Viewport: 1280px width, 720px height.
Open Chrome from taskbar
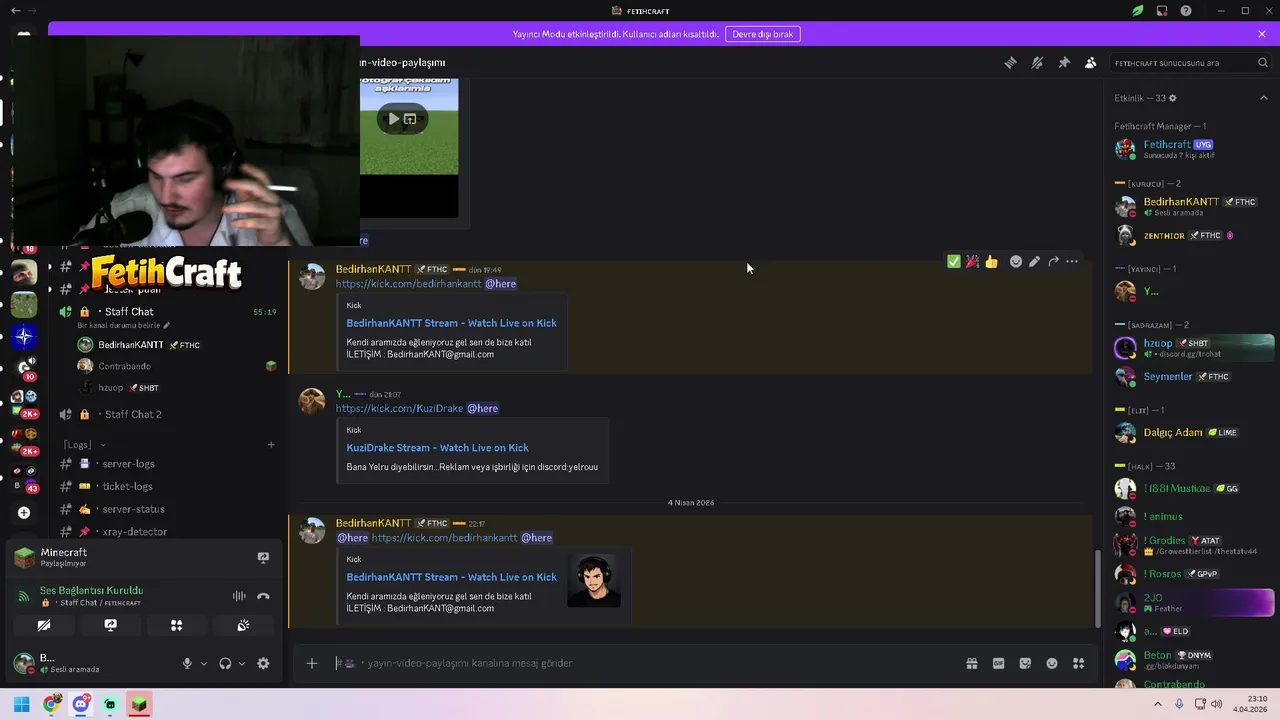point(52,704)
